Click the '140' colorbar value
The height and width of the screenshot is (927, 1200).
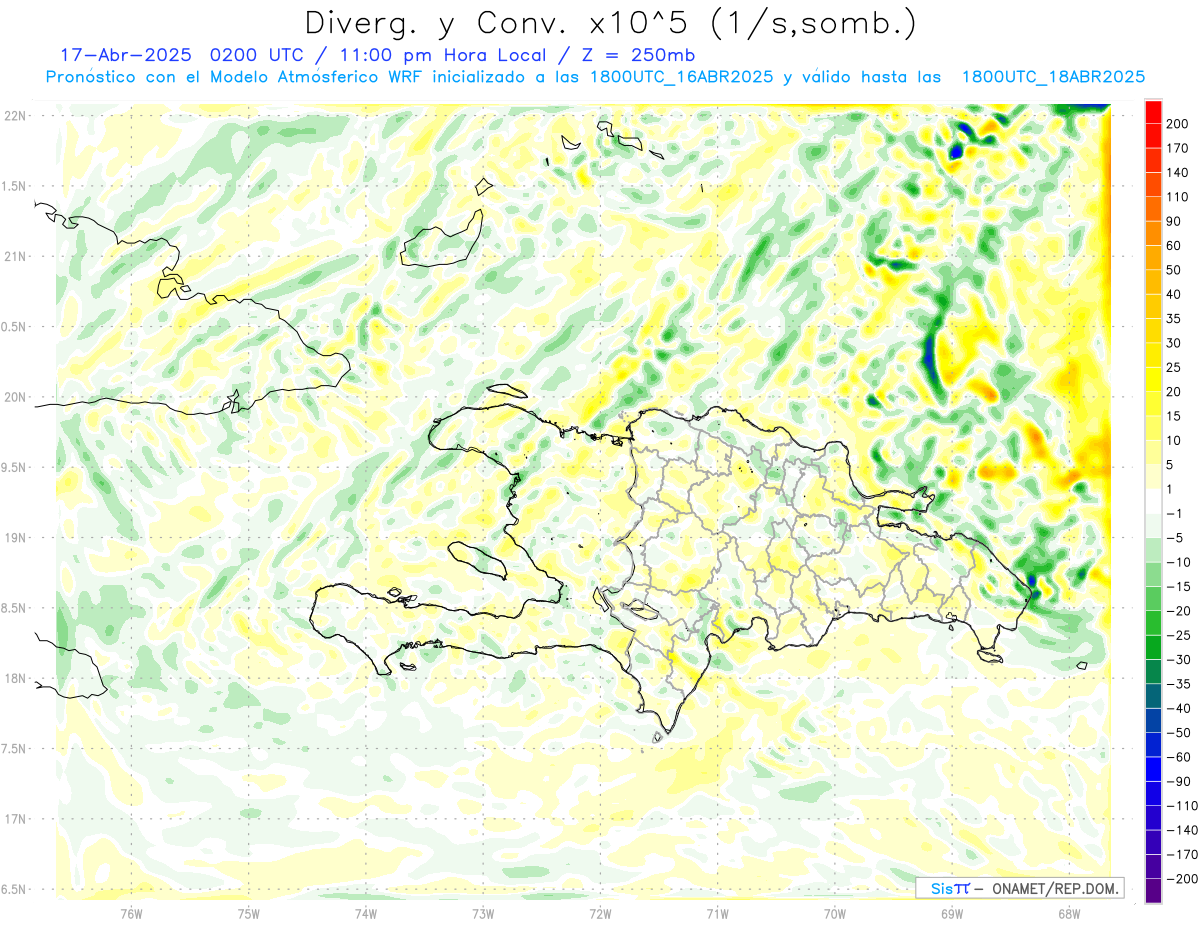point(1178,173)
